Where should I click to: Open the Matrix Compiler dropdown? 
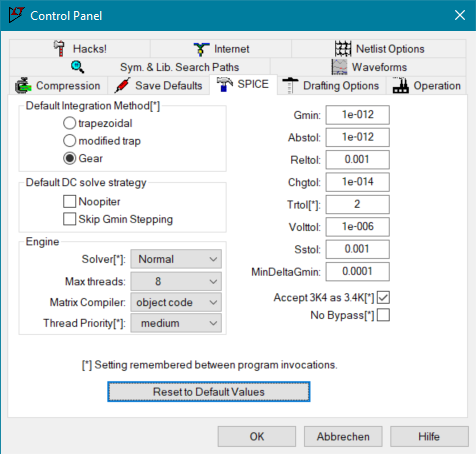(x=176, y=302)
